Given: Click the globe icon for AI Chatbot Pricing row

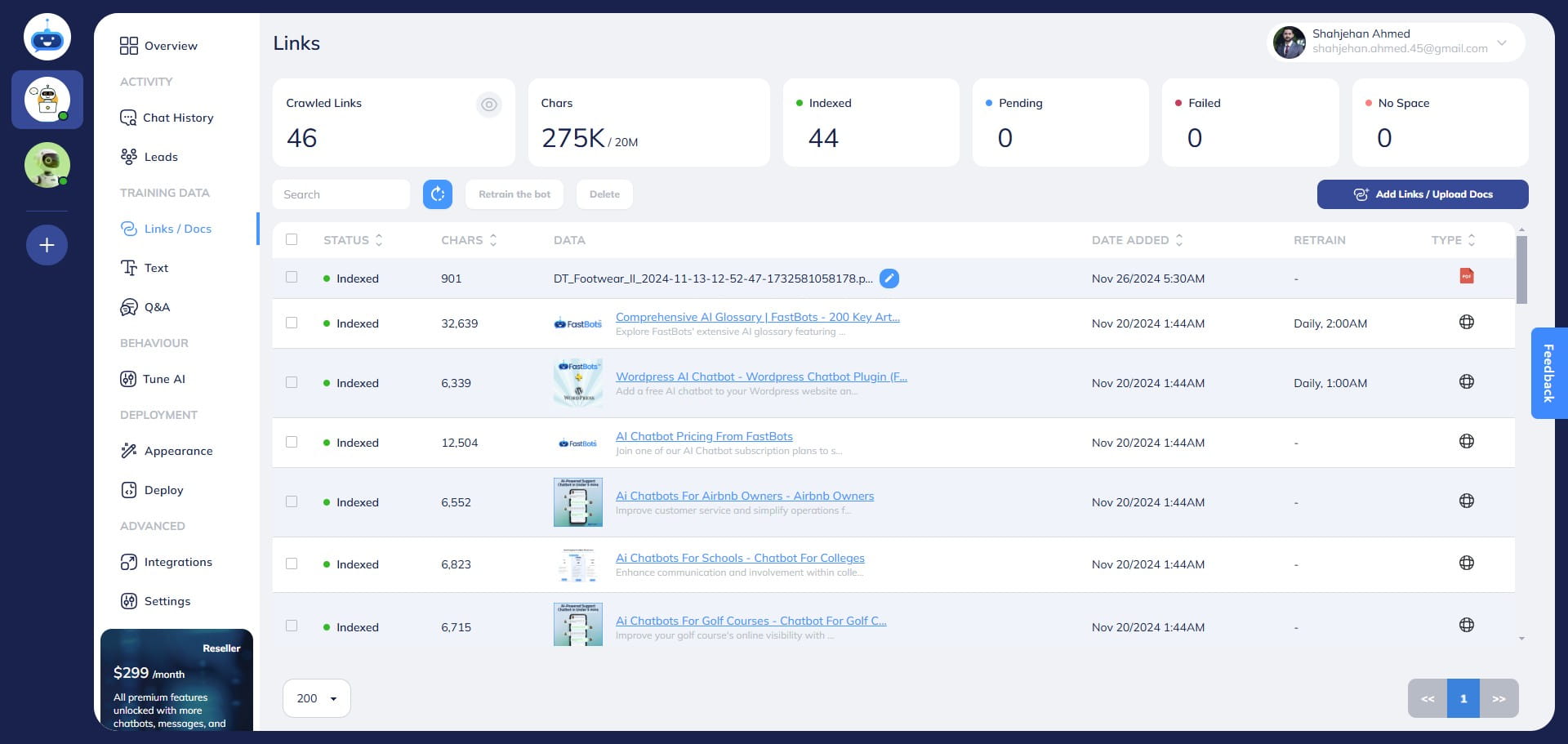Looking at the screenshot, I should point(1466,442).
